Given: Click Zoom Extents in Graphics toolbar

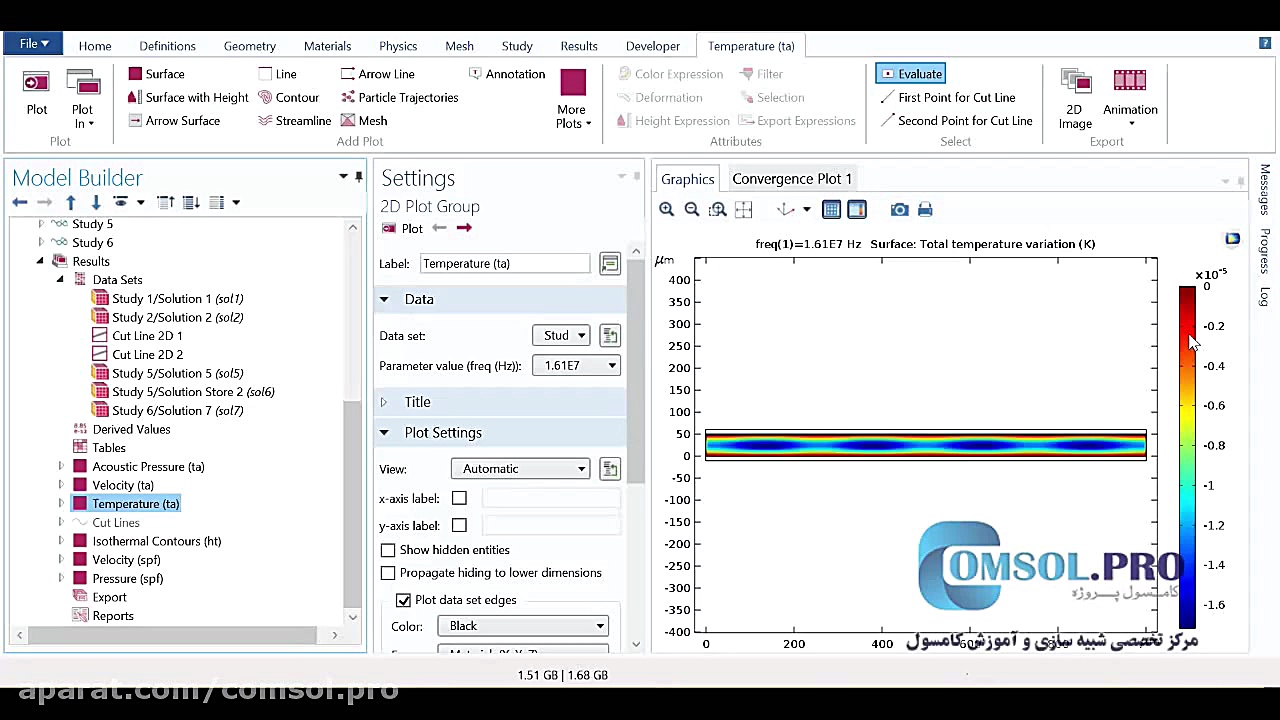Looking at the screenshot, I should (x=743, y=209).
